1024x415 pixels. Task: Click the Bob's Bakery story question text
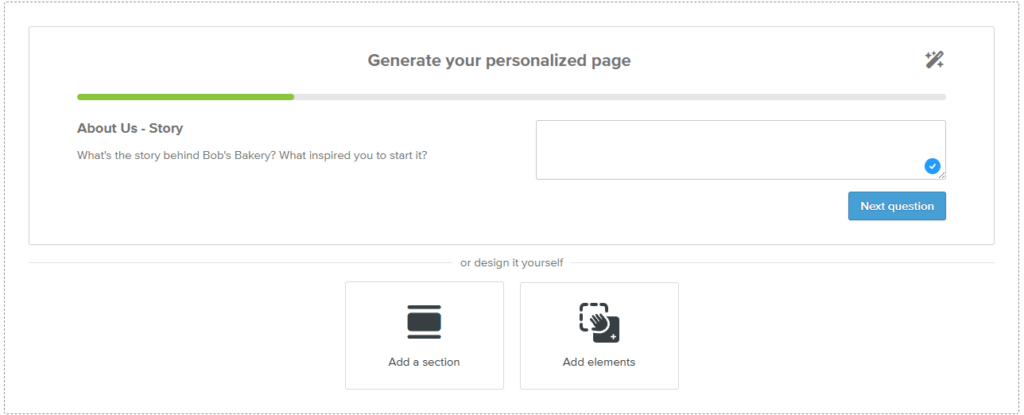252,156
